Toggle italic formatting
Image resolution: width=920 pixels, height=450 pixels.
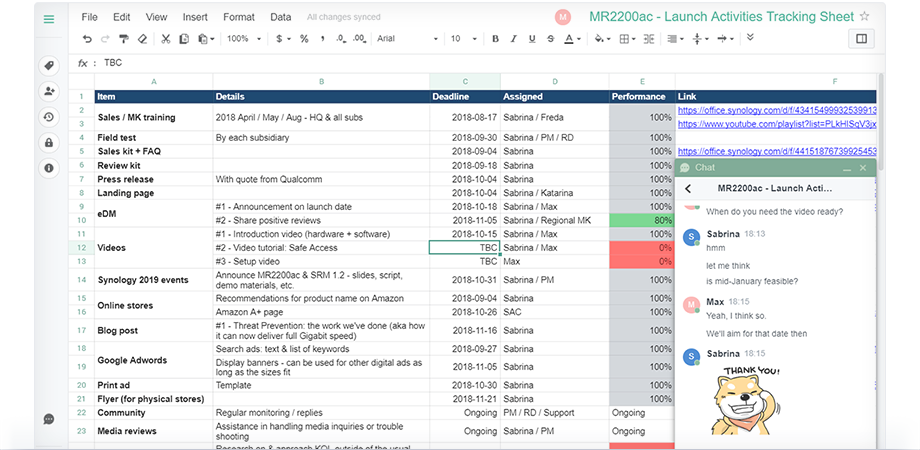coord(513,39)
